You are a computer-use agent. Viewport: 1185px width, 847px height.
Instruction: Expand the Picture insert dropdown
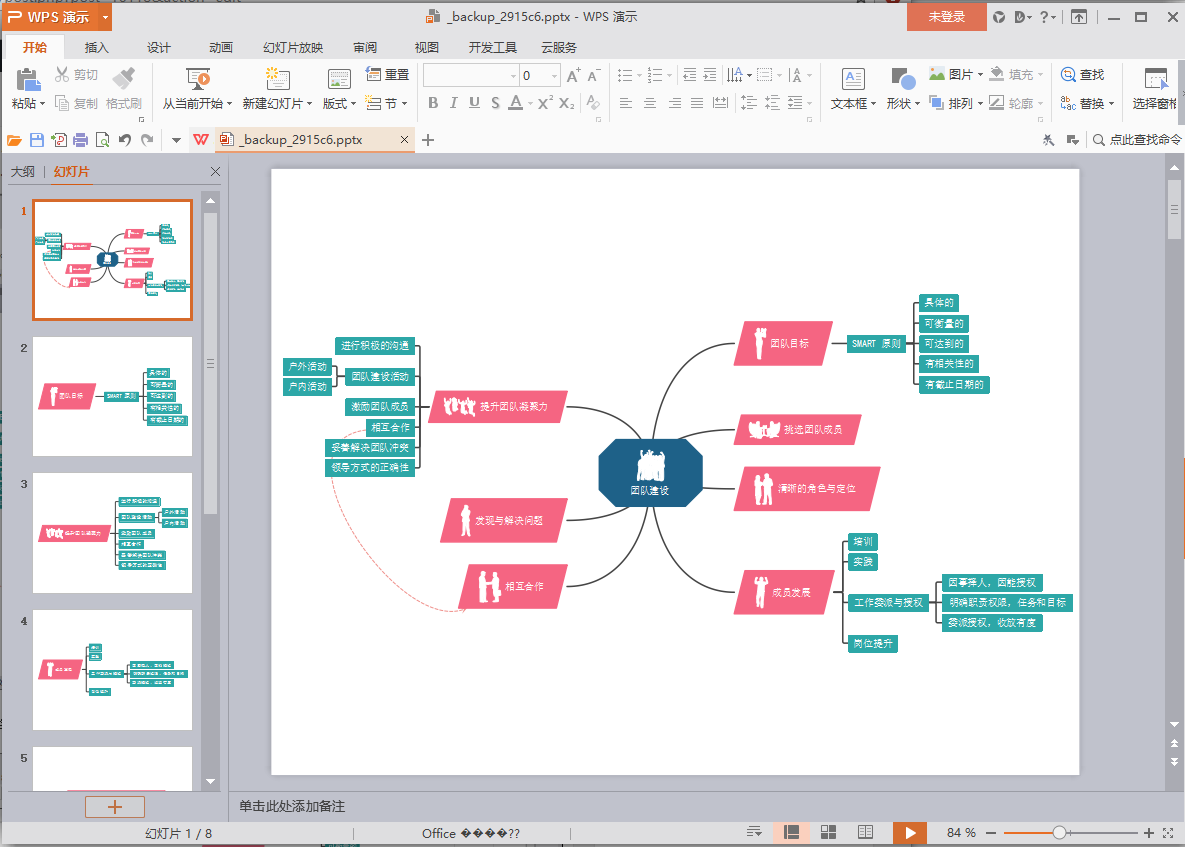[x=980, y=74]
